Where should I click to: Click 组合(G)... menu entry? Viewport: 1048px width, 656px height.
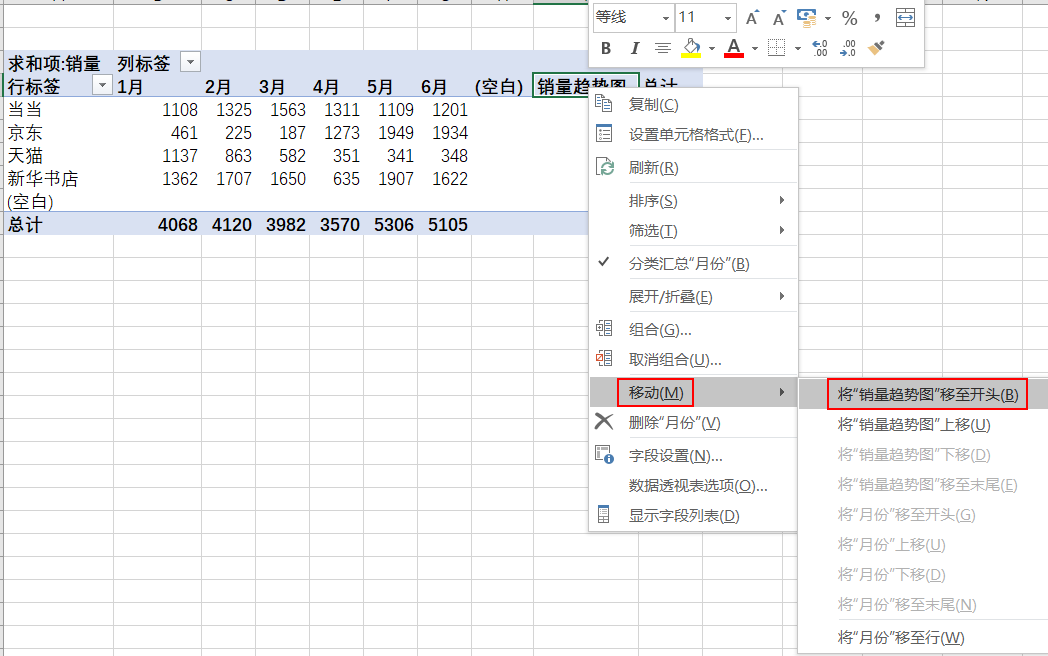pyautogui.click(x=694, y=330)
